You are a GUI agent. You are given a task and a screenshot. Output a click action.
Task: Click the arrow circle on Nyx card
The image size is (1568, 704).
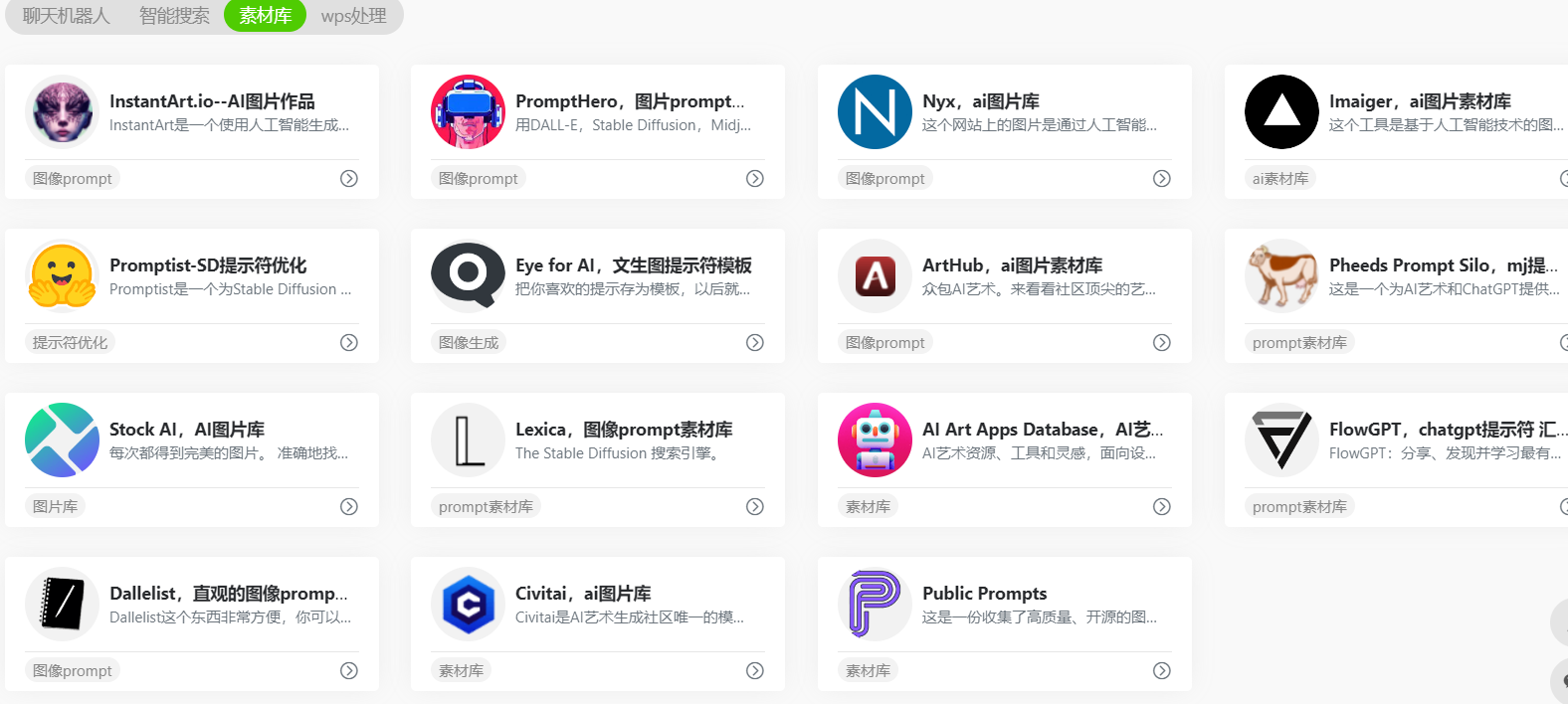pos(1162,178)
